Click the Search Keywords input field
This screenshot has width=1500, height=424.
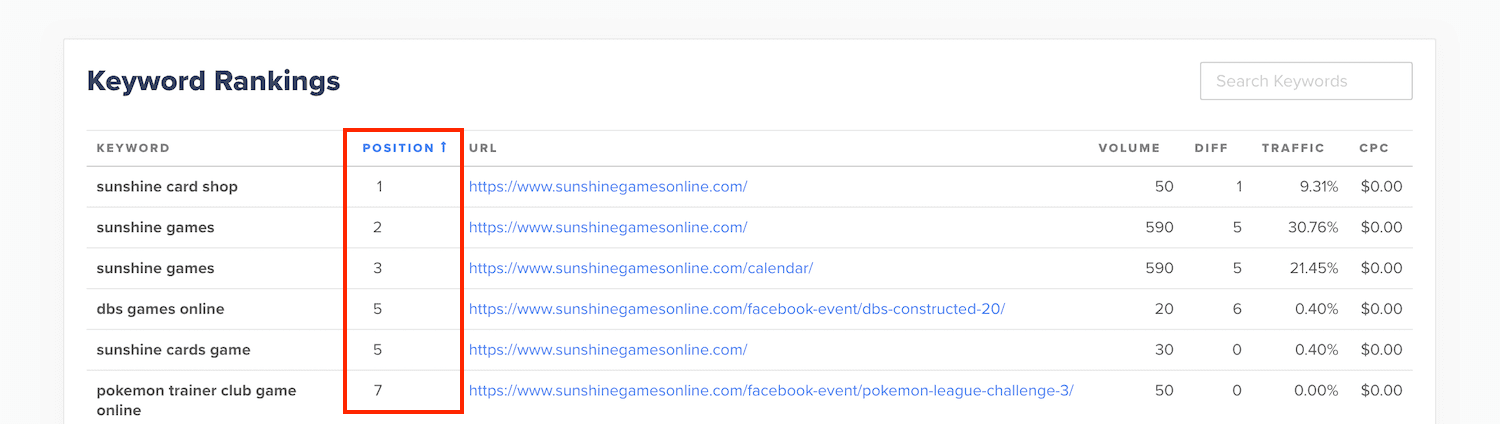click(1305, 81)
